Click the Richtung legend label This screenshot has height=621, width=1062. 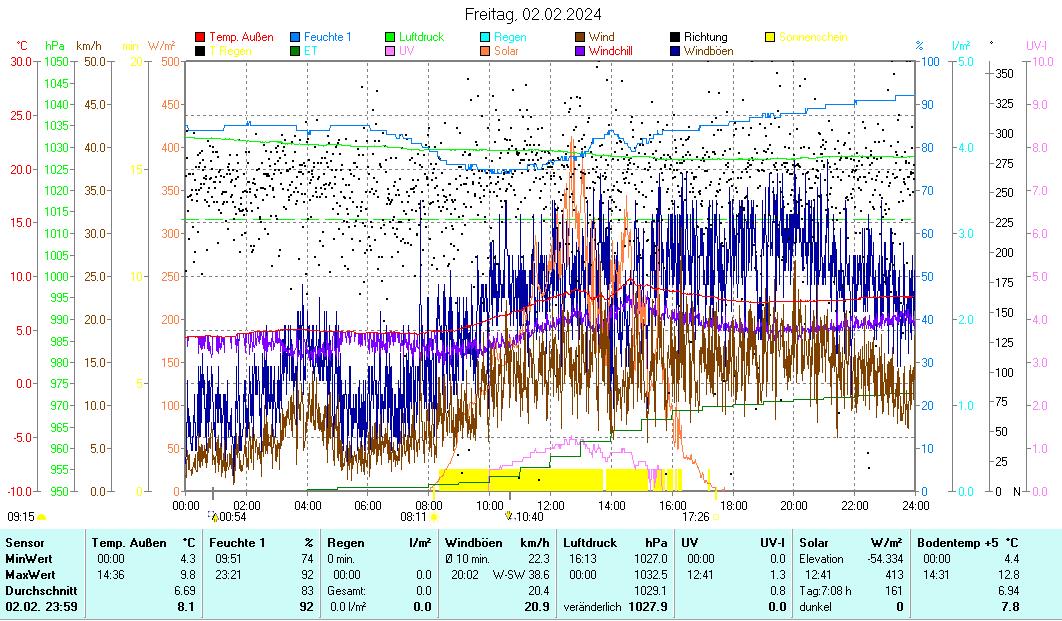pos(706,37)
